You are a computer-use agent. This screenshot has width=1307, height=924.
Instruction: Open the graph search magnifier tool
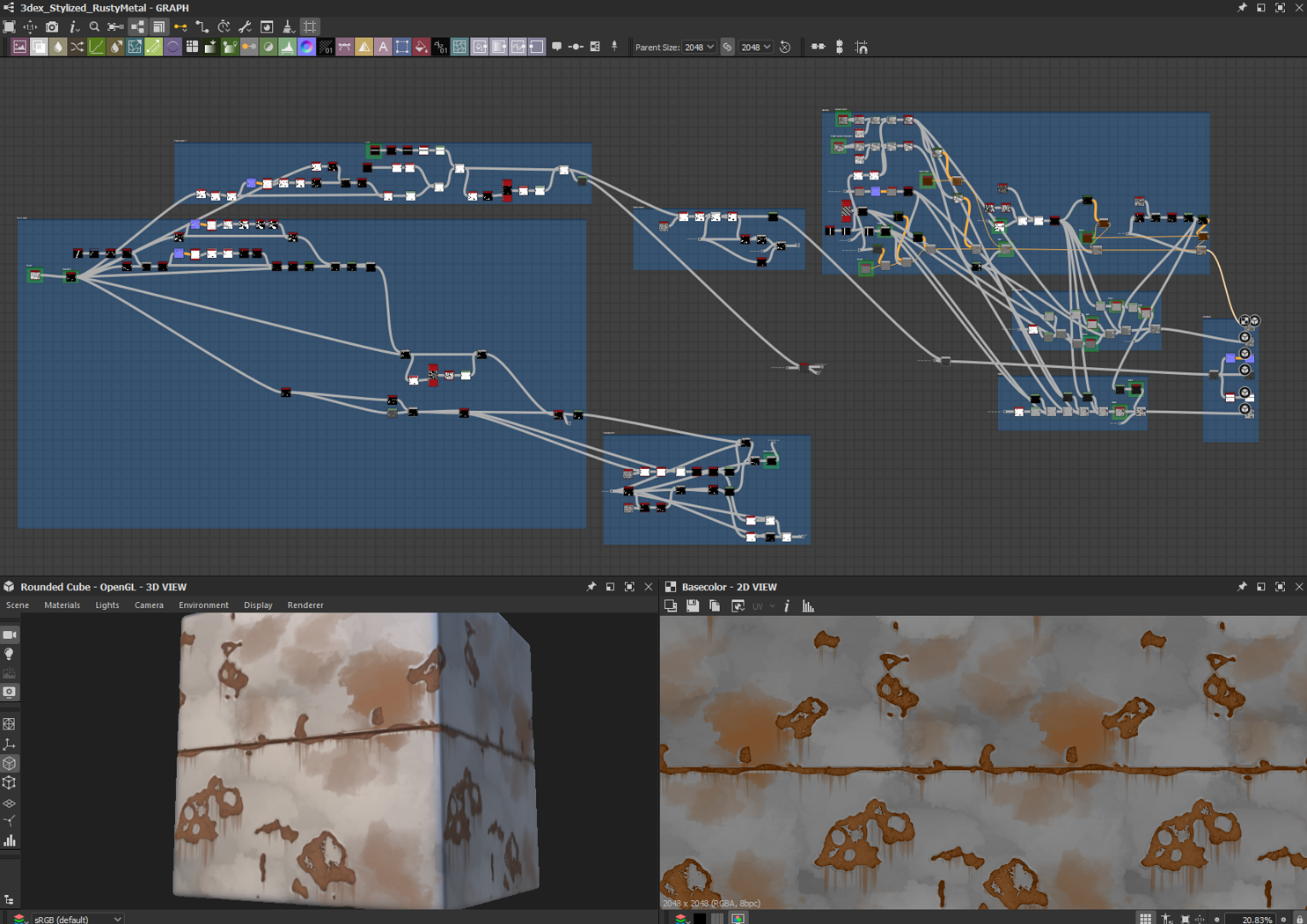[x=94, y=27]
